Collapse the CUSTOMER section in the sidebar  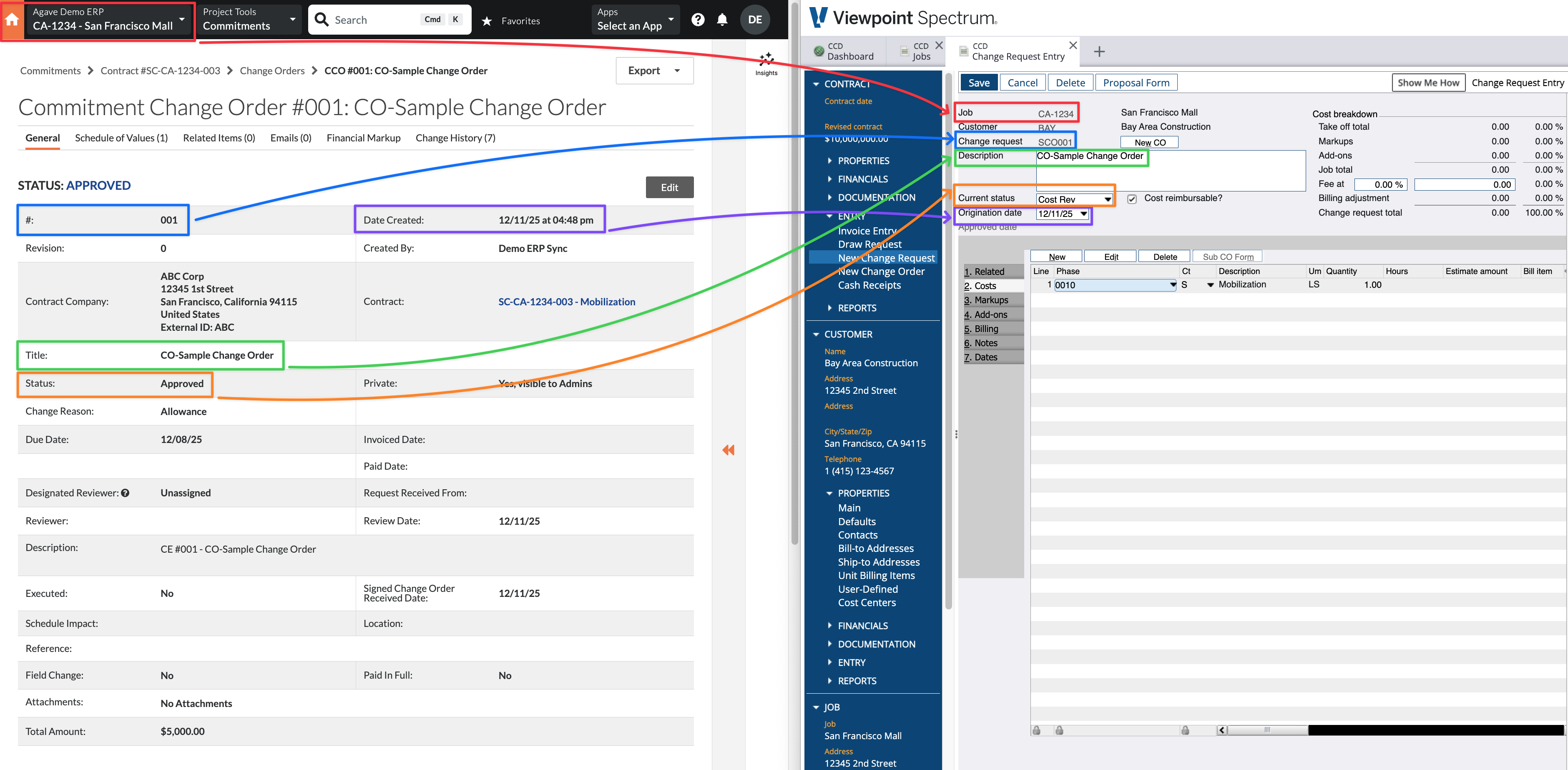coord(817,334)
